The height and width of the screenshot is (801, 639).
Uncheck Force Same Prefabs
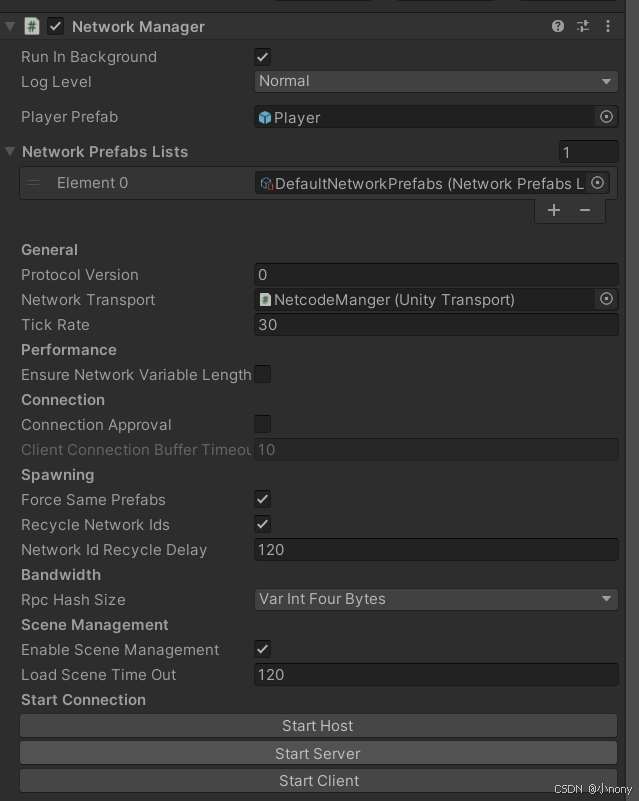point(262,500)
